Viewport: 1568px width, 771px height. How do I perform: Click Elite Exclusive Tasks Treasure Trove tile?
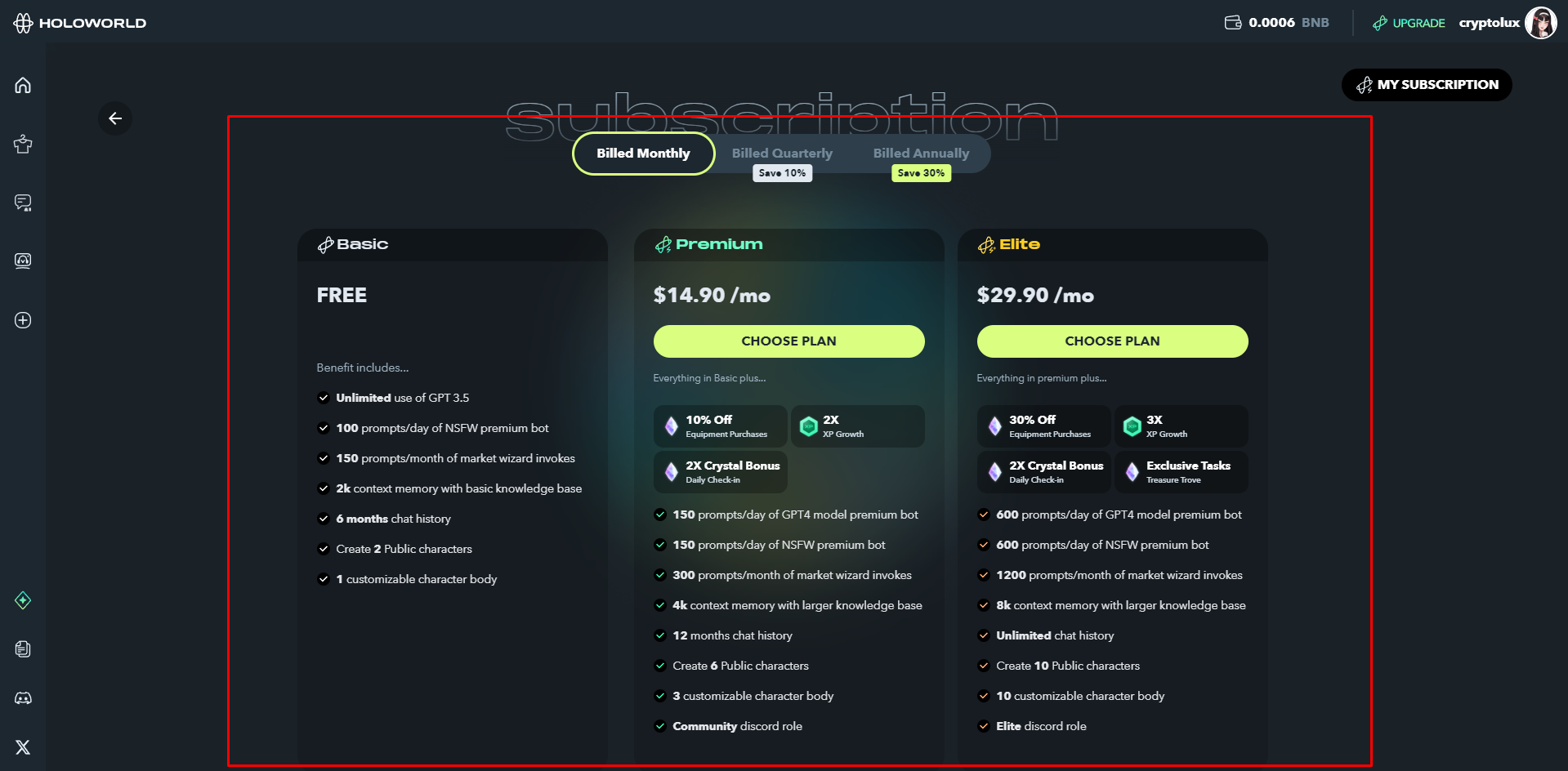pos(1181,472)
